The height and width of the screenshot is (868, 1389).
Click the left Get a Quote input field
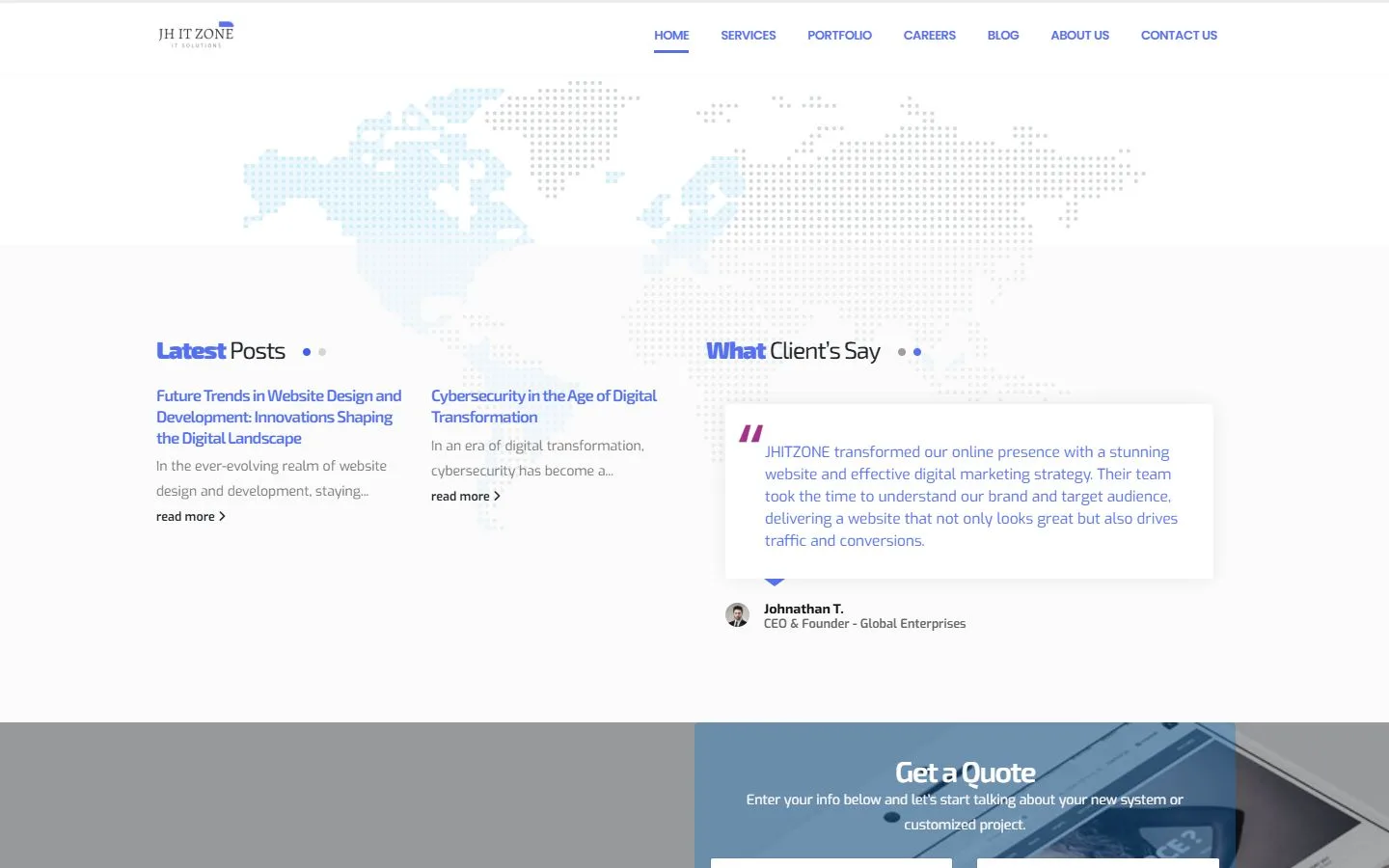831,863
